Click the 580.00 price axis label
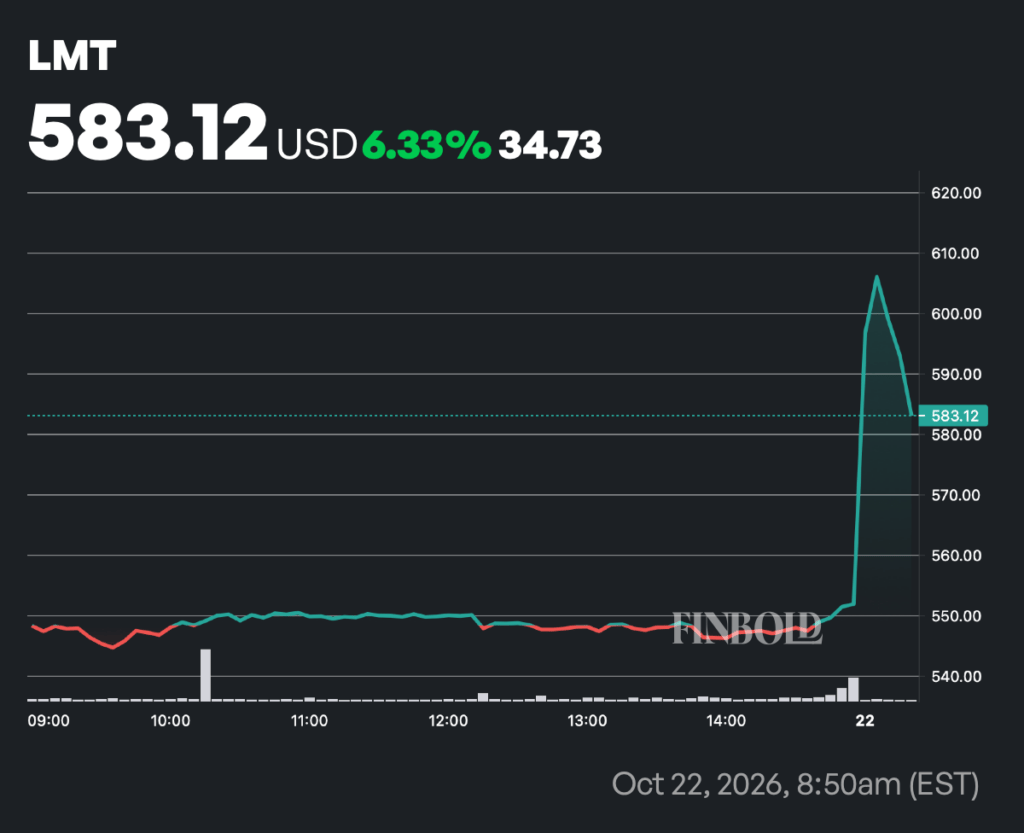Viewport: 1024px width, 833px height. click(956, 435)
